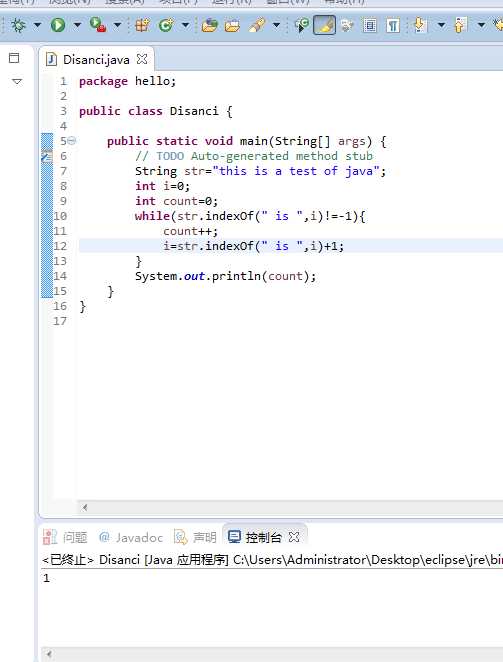Open the Search dropdown arrow

276,25
